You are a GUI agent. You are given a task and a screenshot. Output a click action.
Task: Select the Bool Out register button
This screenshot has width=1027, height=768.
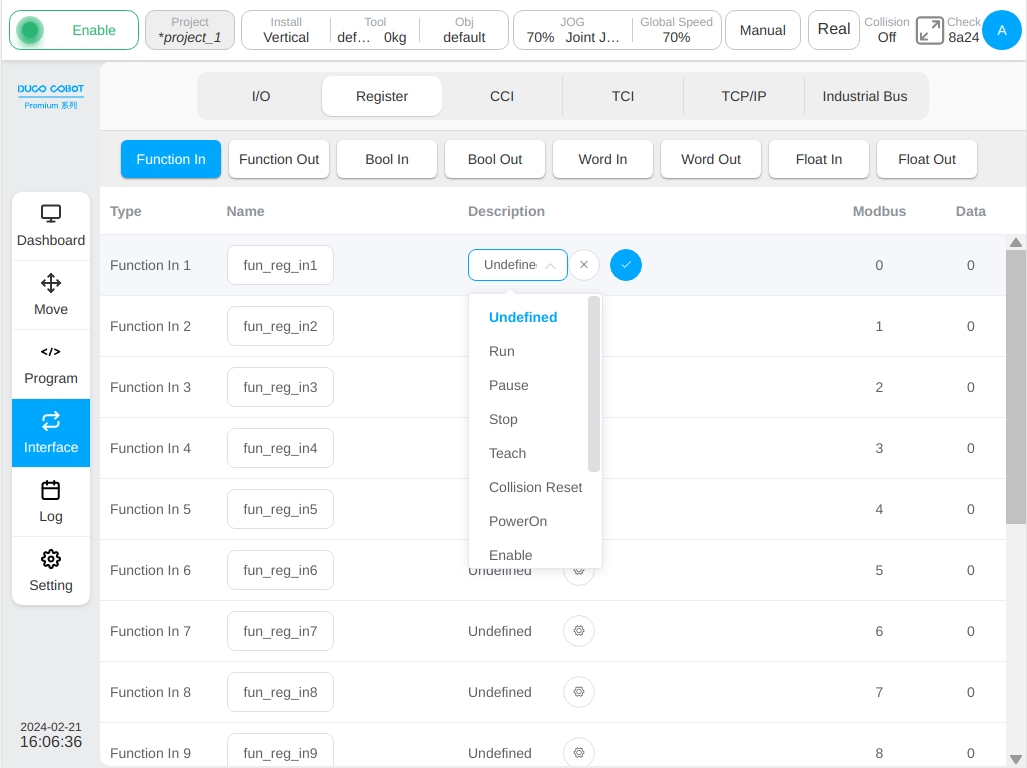click(x=495, y=159)
